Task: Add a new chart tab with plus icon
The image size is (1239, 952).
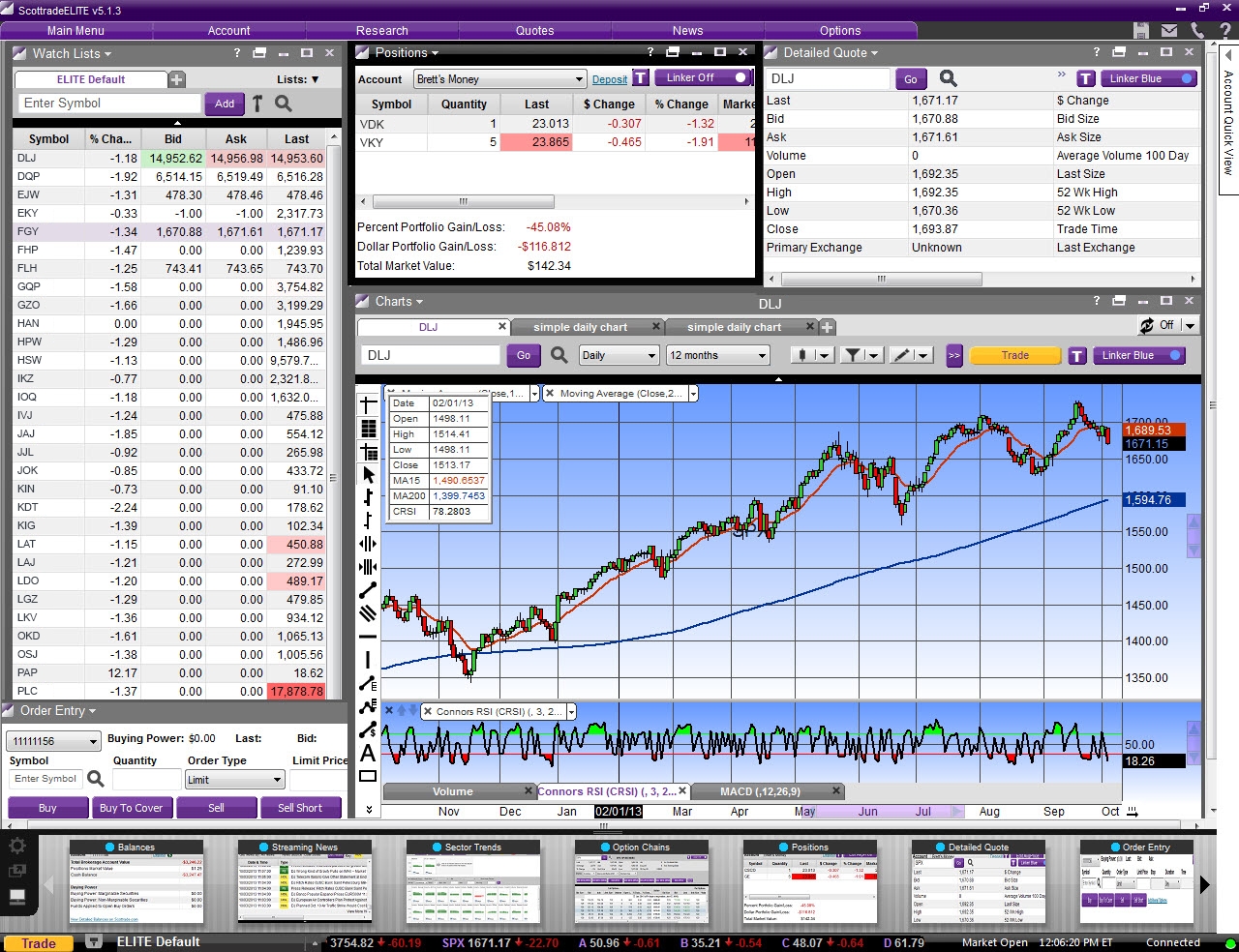Action: click(x=827, y=327)
